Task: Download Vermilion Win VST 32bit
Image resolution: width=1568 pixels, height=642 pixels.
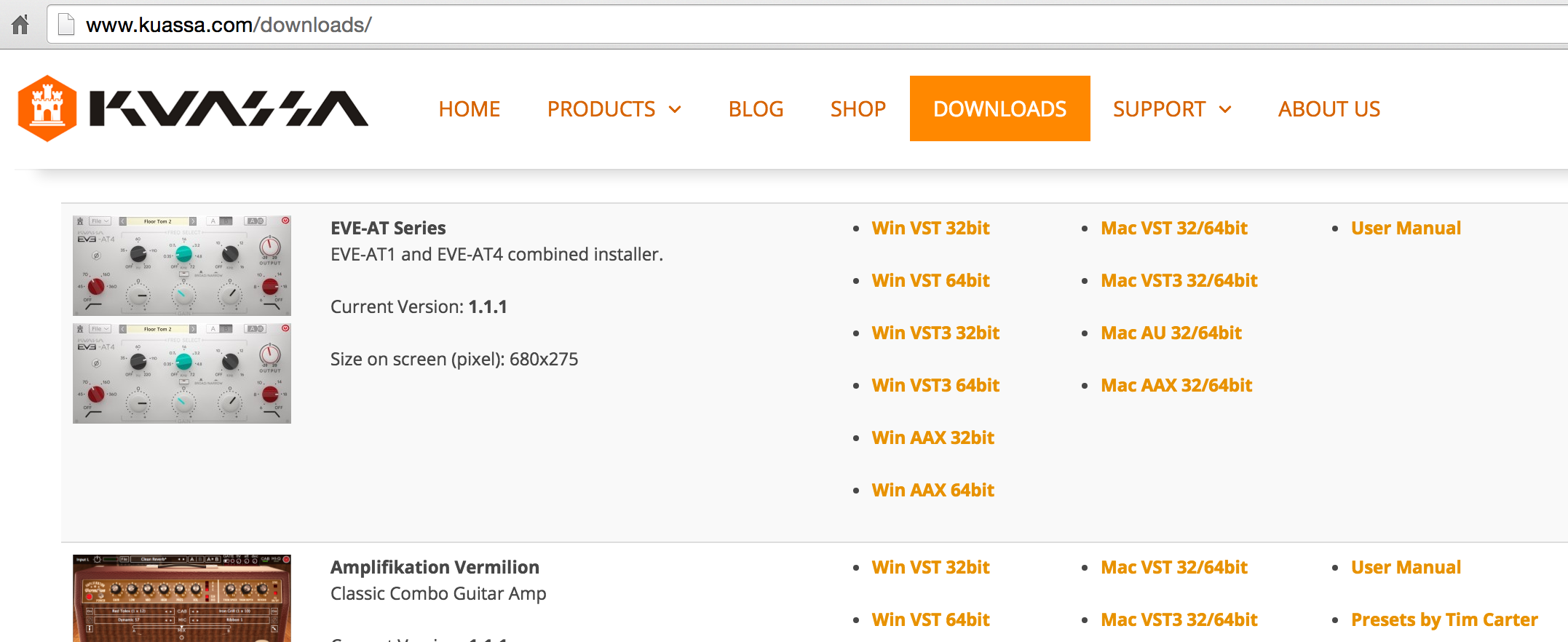Action: (x=930, y=567)
